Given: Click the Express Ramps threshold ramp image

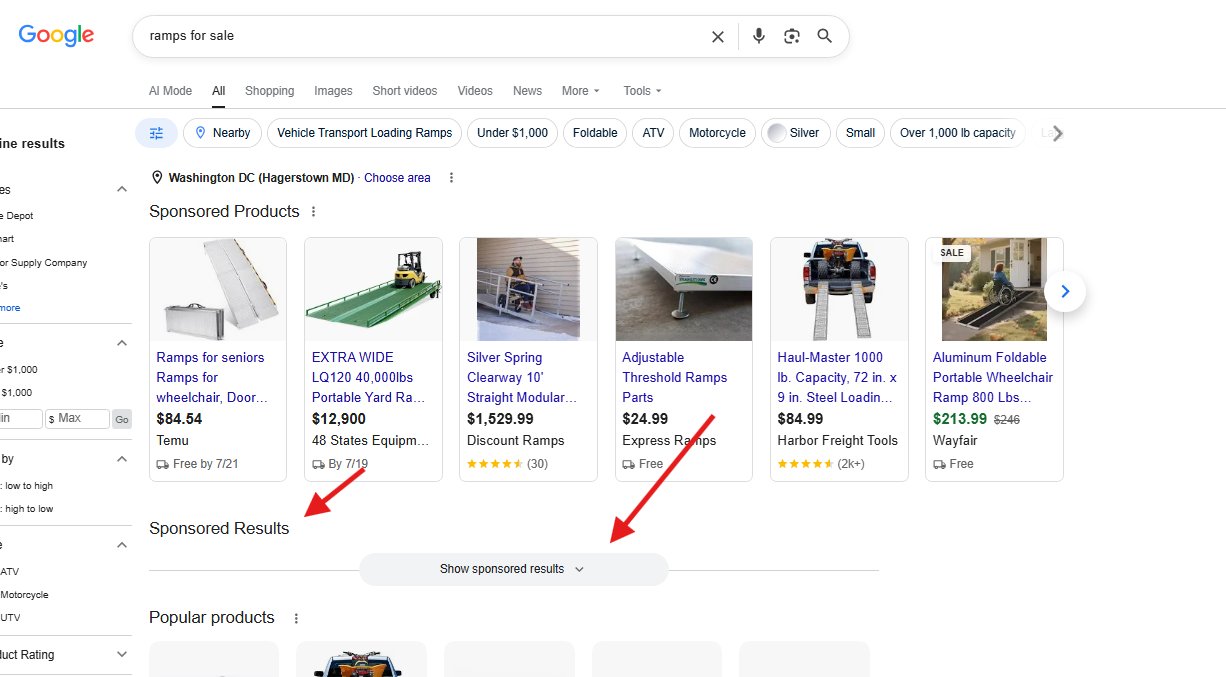Looking at the screenshot, I should pyautogui.click(x=684, y=290).
